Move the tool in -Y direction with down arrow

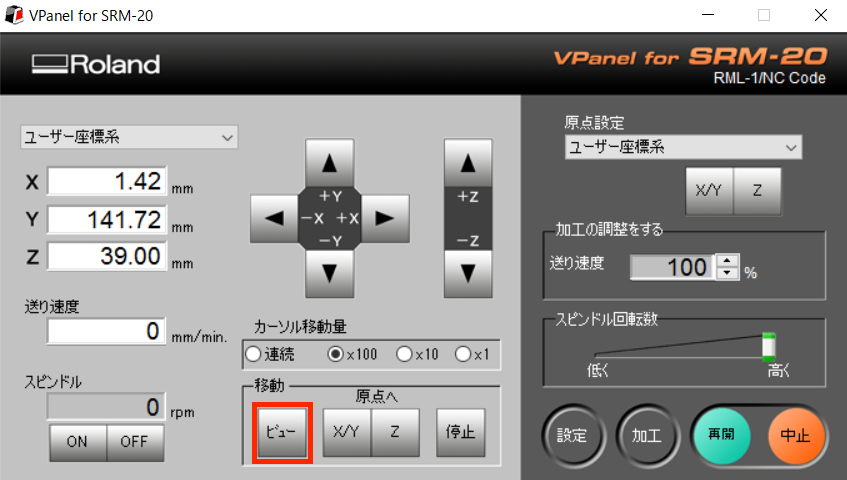click(330, 273)
